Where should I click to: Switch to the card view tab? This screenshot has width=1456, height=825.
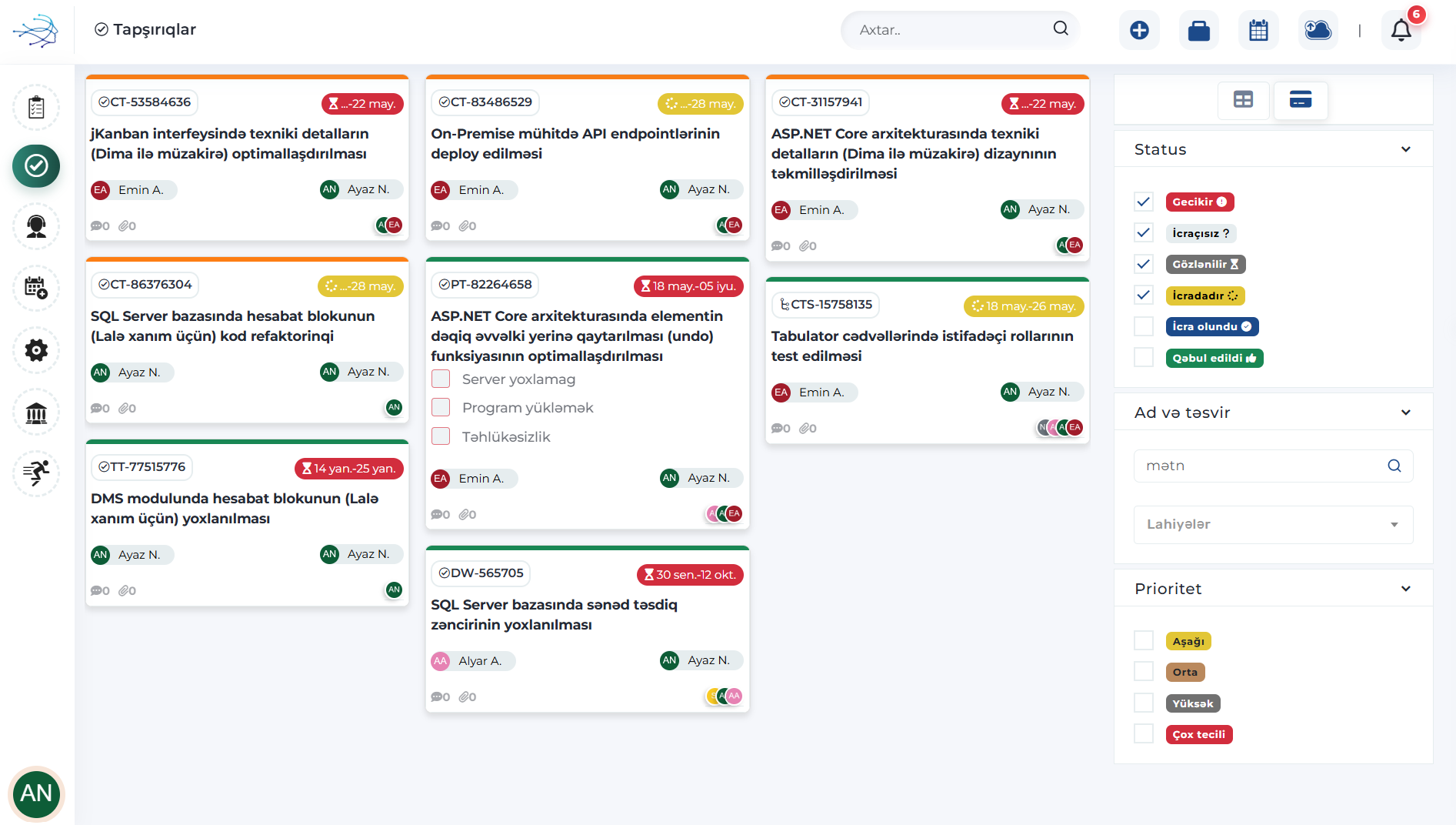coord(1301,100)
